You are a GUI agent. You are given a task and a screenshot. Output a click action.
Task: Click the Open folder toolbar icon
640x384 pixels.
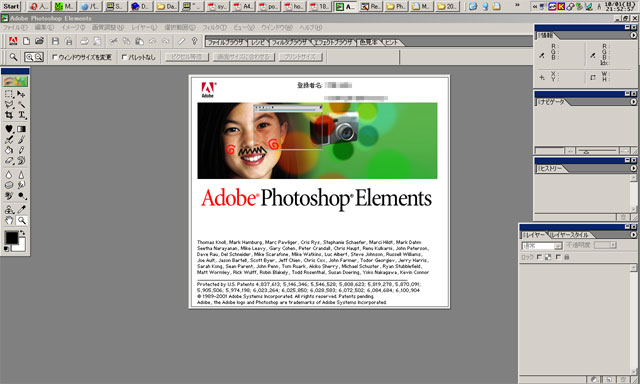pyautogui.click(x=39, y=41)
